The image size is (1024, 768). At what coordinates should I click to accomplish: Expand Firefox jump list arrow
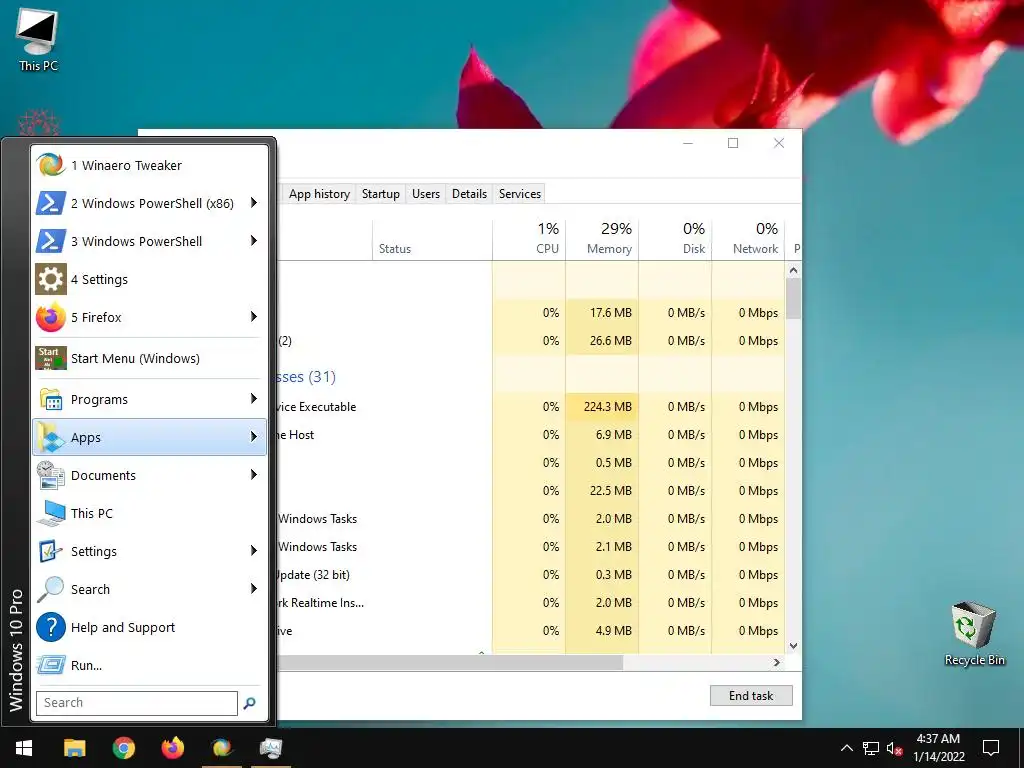pos(254,317)
